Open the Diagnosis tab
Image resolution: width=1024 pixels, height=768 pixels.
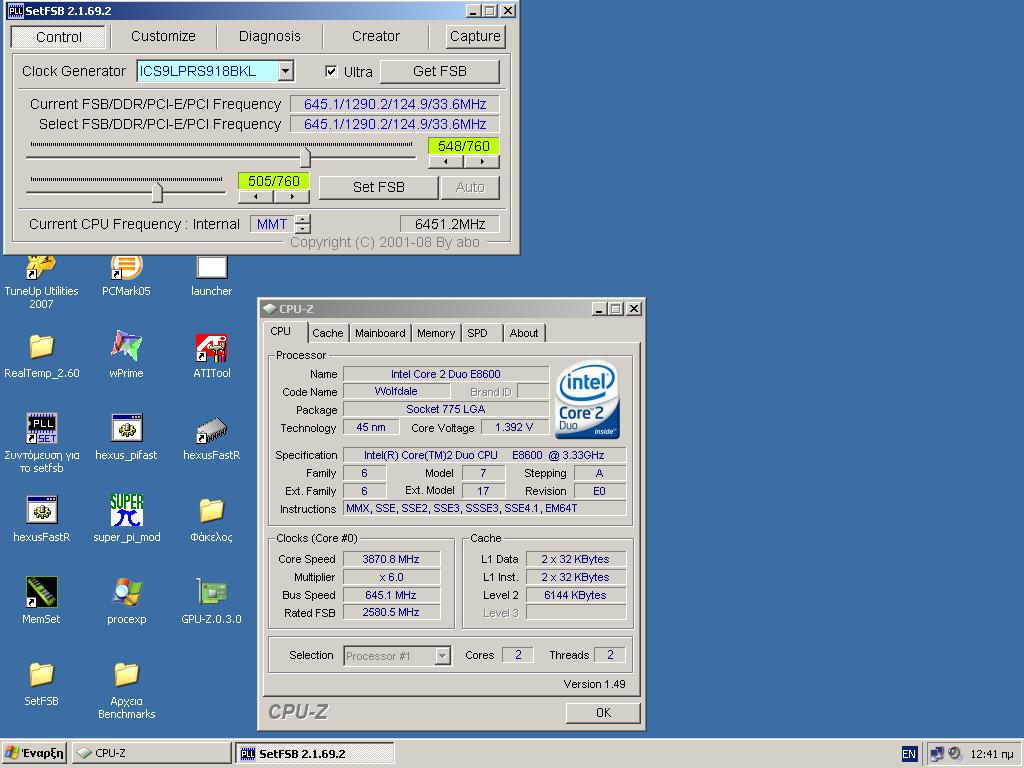269,36
